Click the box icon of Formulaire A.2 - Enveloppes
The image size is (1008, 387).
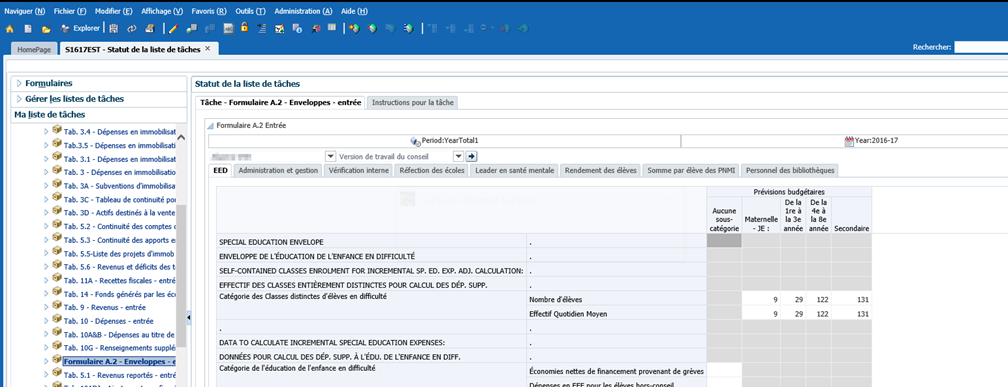pos(57,359)
